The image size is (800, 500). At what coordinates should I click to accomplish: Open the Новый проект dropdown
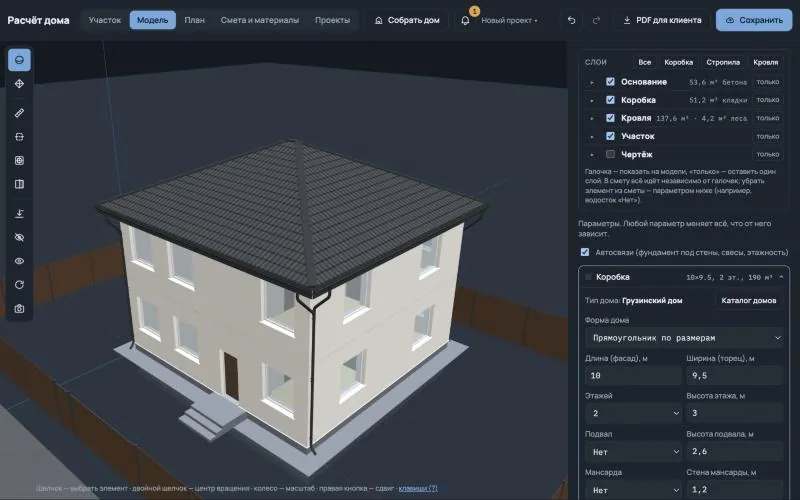tap(509, 20)
